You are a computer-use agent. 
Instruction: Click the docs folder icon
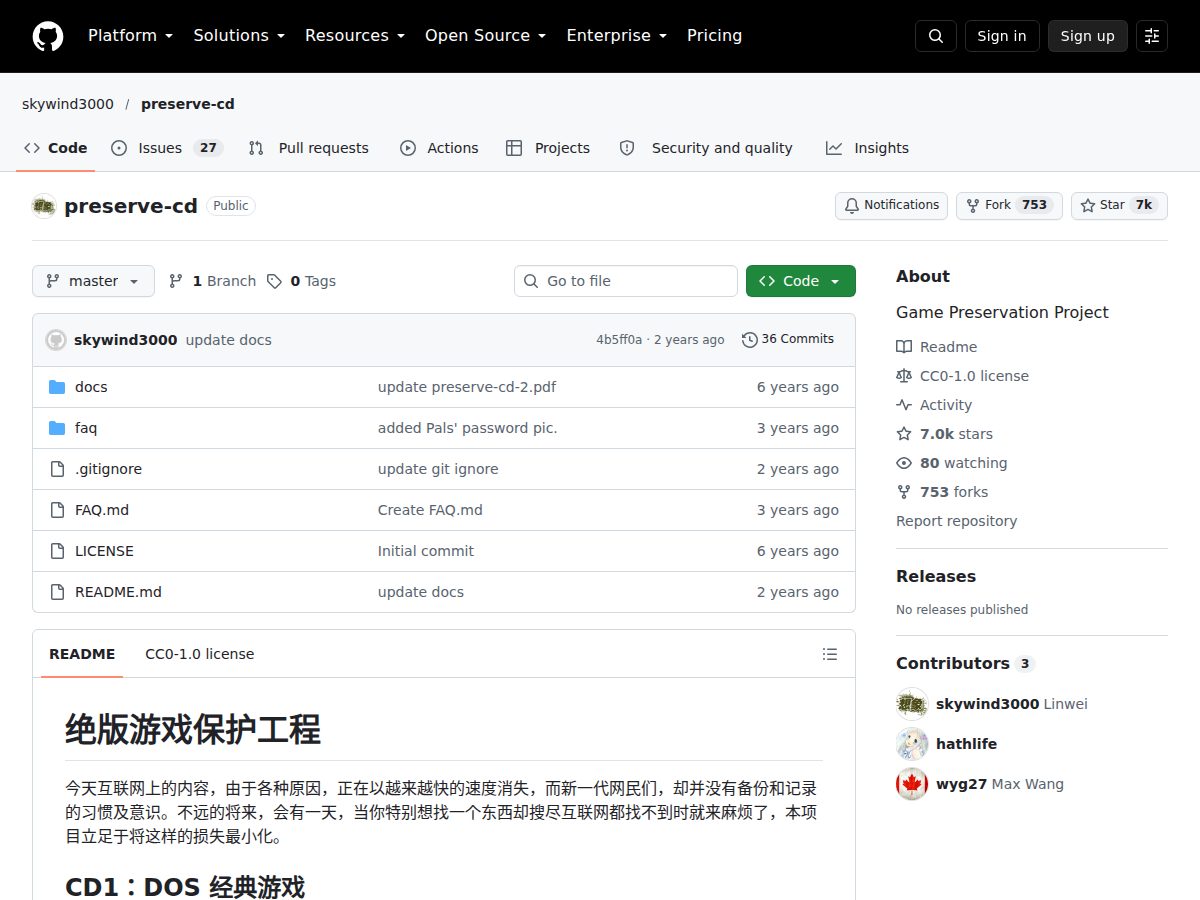coord(57,387)
